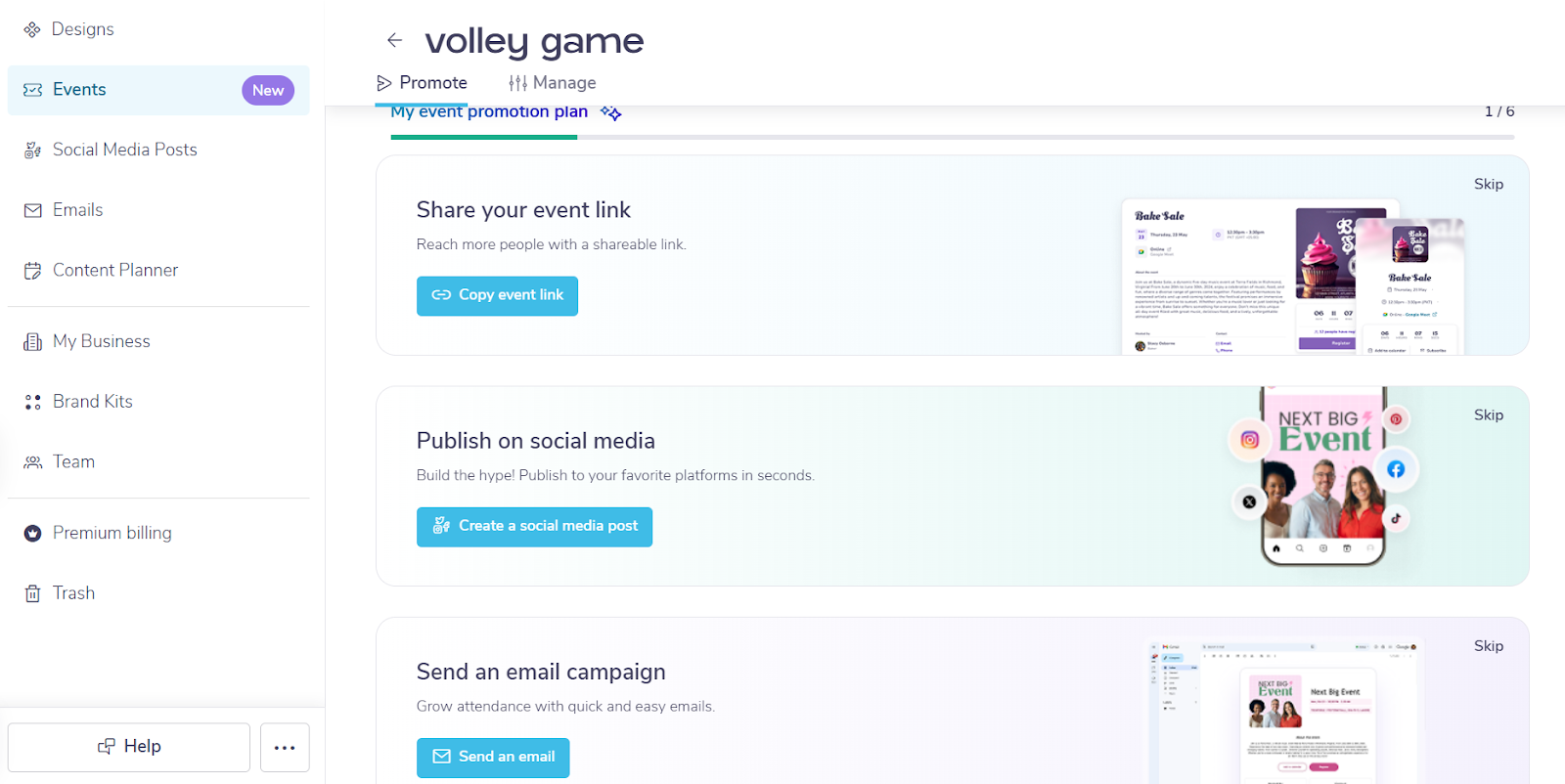This screenshot has width=1565, height=784.
Task: Switch to the Manage tab
Action: 553,83
